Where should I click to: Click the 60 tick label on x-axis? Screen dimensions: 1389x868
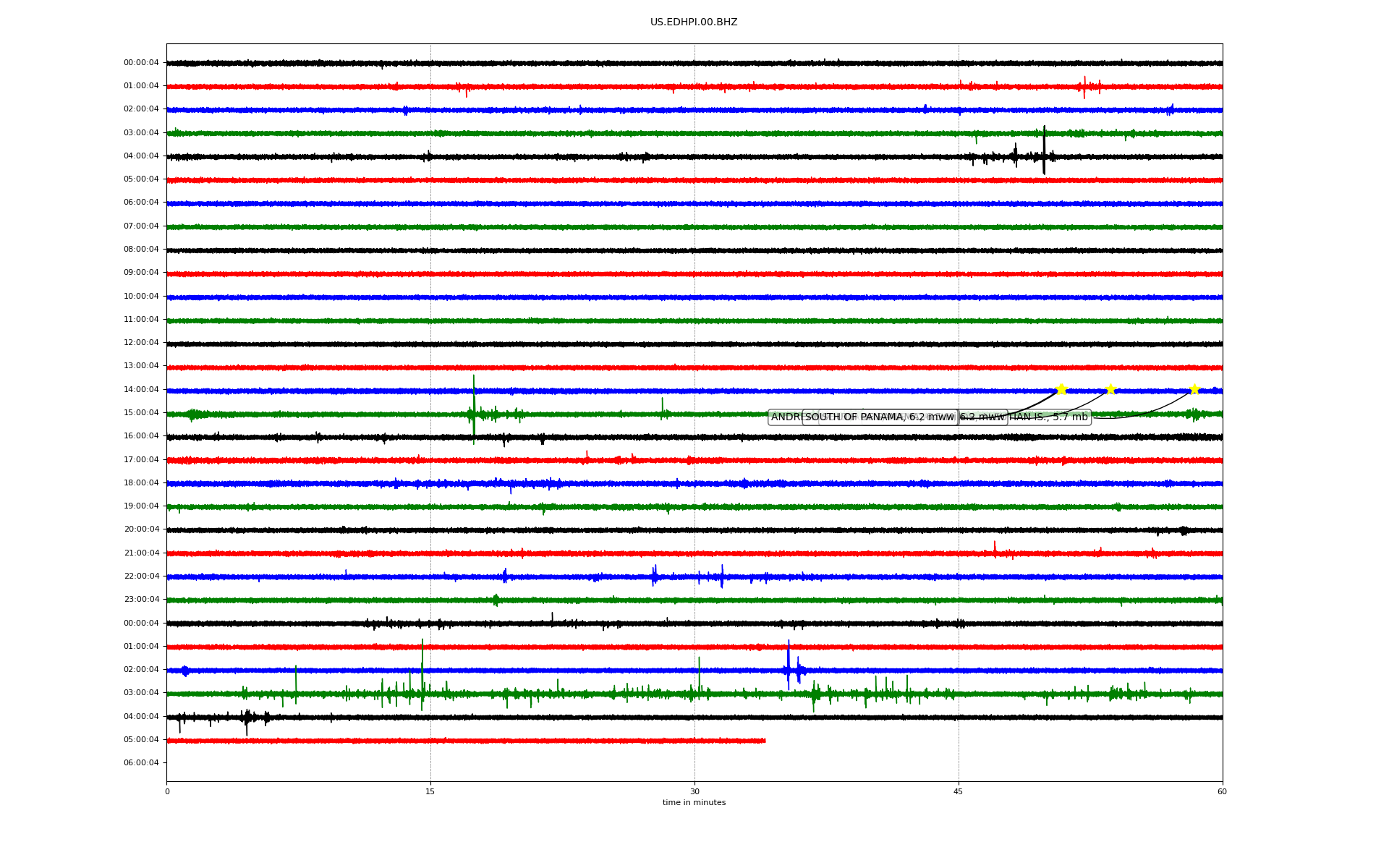(1222, 792)
